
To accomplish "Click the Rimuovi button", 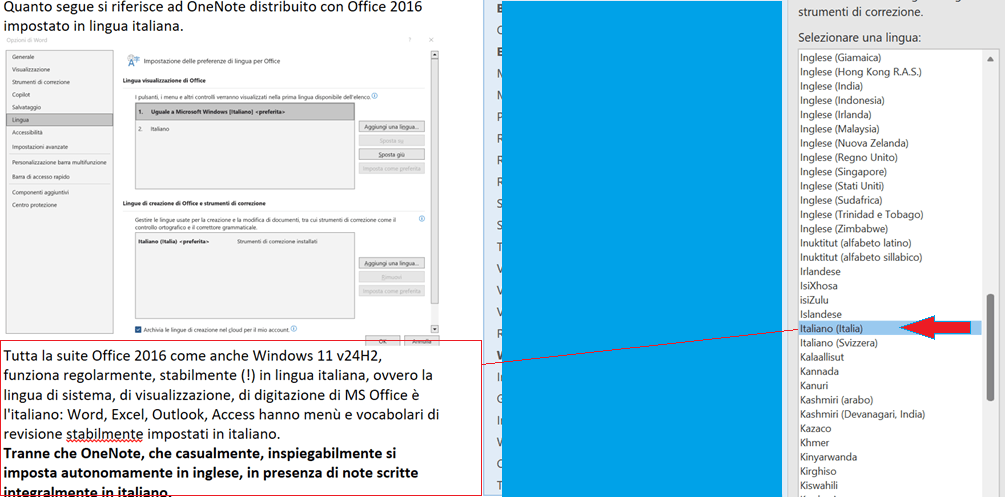I will coord(391,278).
